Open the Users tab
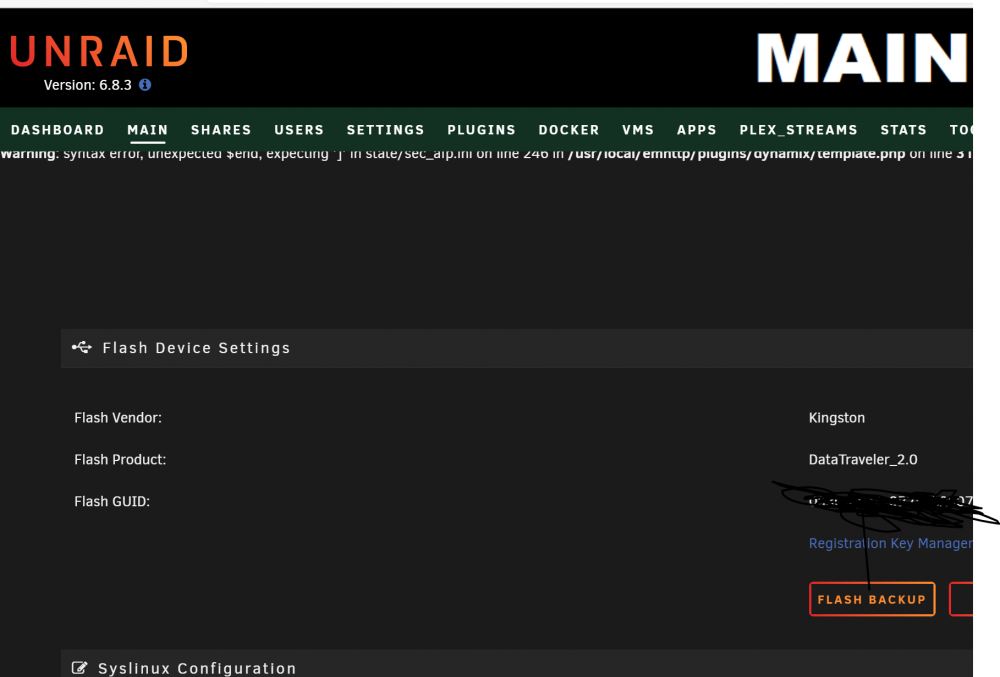Screen dimensions: 1000x677 [x=299, y=130]
